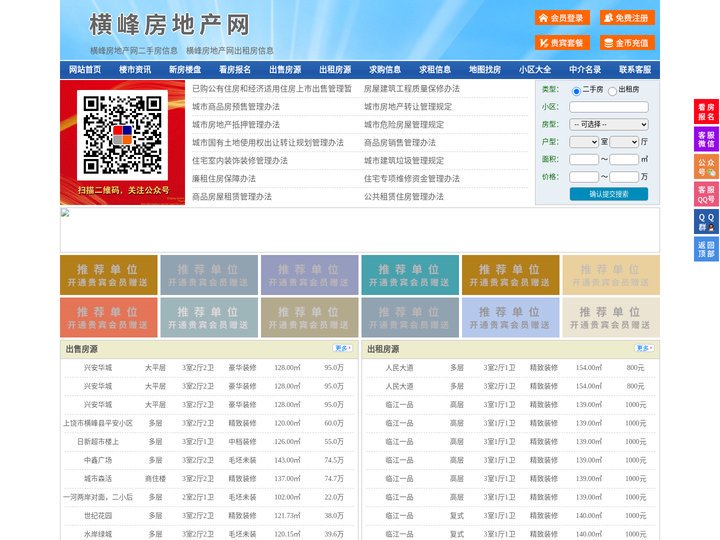This screenshot has height=540, width=720.
Task: Open 看房报名 nav item
Action: click(x=235, y=70)
